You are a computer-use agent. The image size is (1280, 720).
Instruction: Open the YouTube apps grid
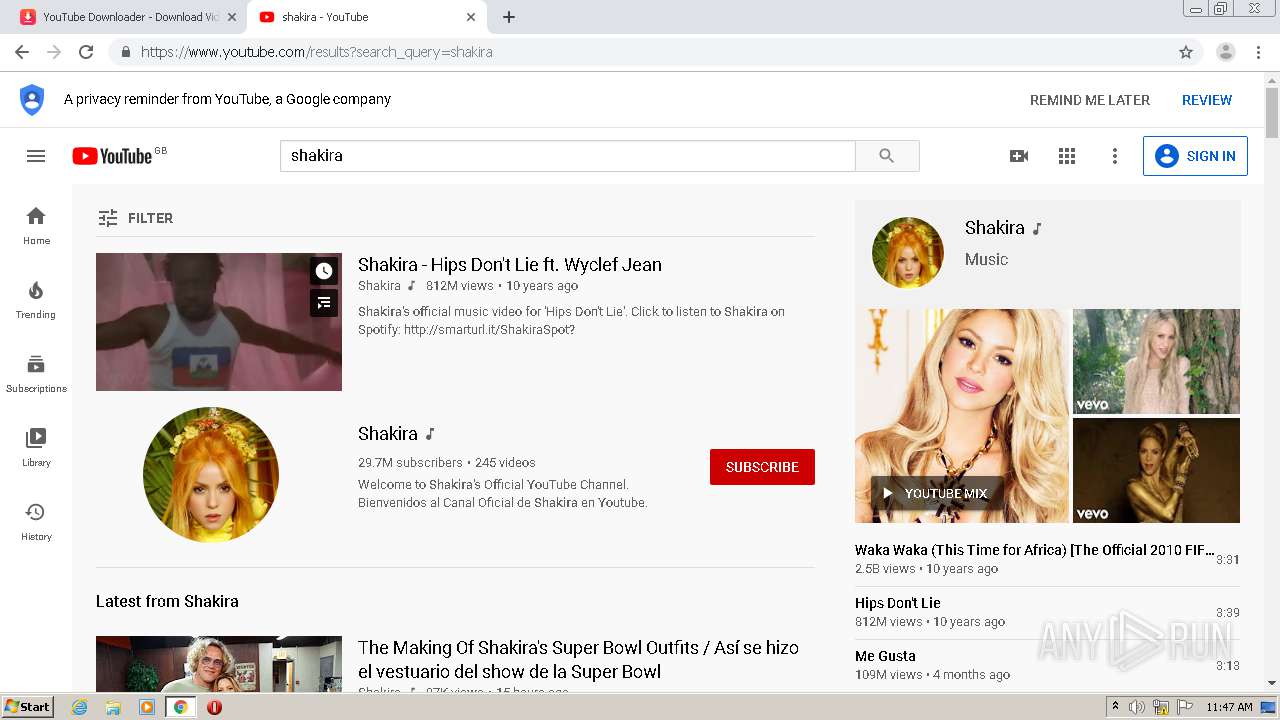(x=1067, y=156)
